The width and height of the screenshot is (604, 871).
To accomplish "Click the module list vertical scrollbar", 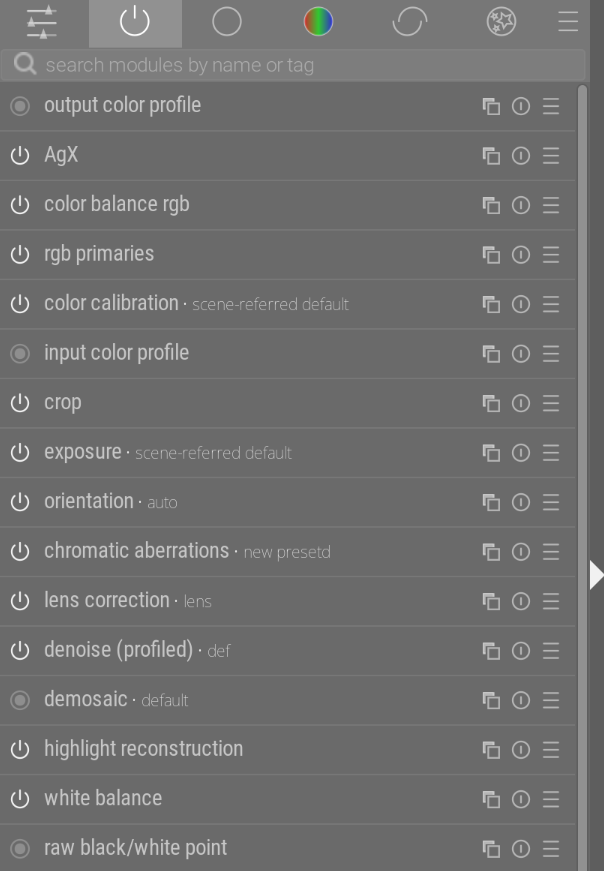I will click(582, 478).
